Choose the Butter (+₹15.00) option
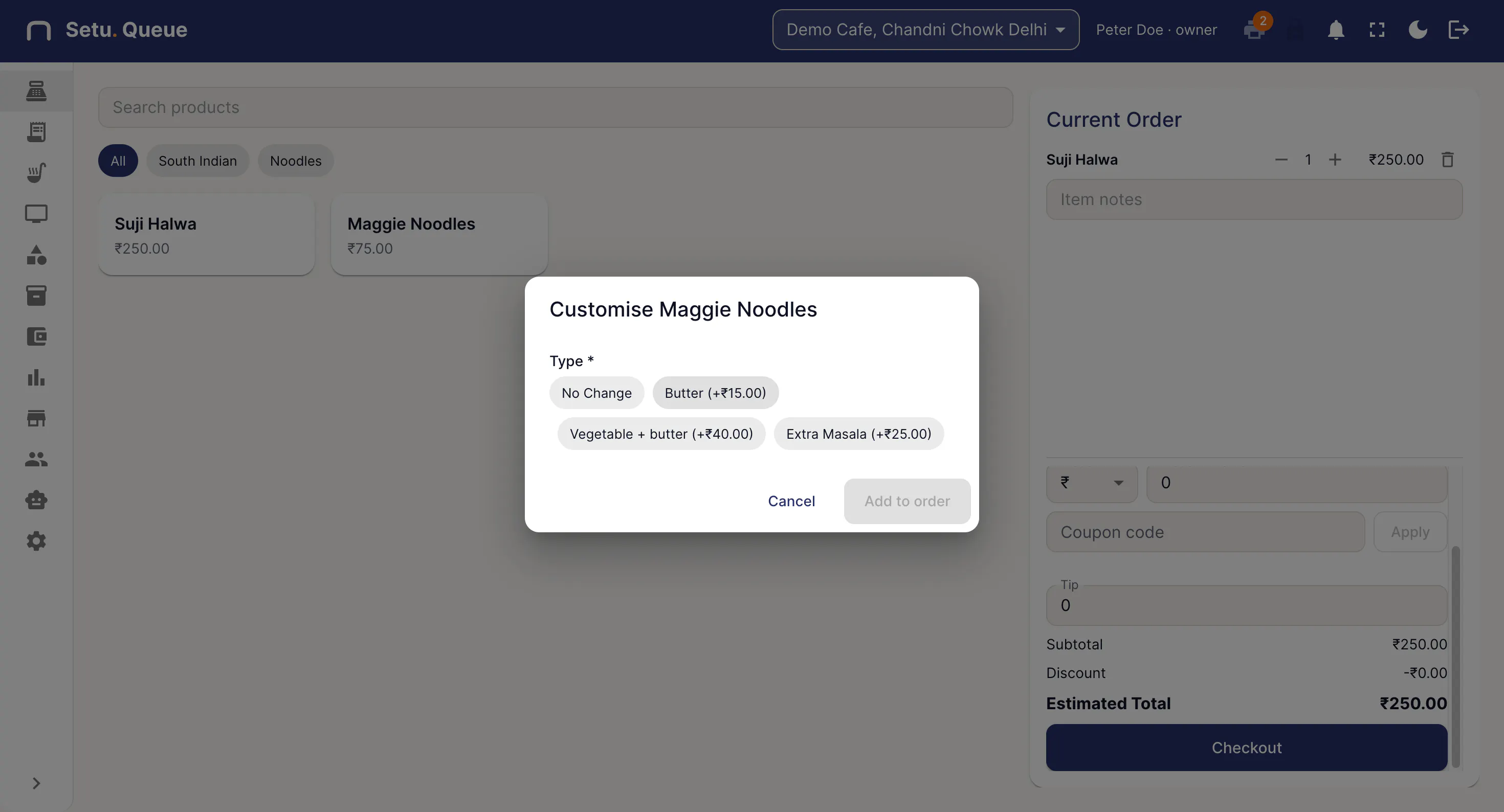Image resolution: width=1504 pixels, height=812 pixels. (715, 393)
